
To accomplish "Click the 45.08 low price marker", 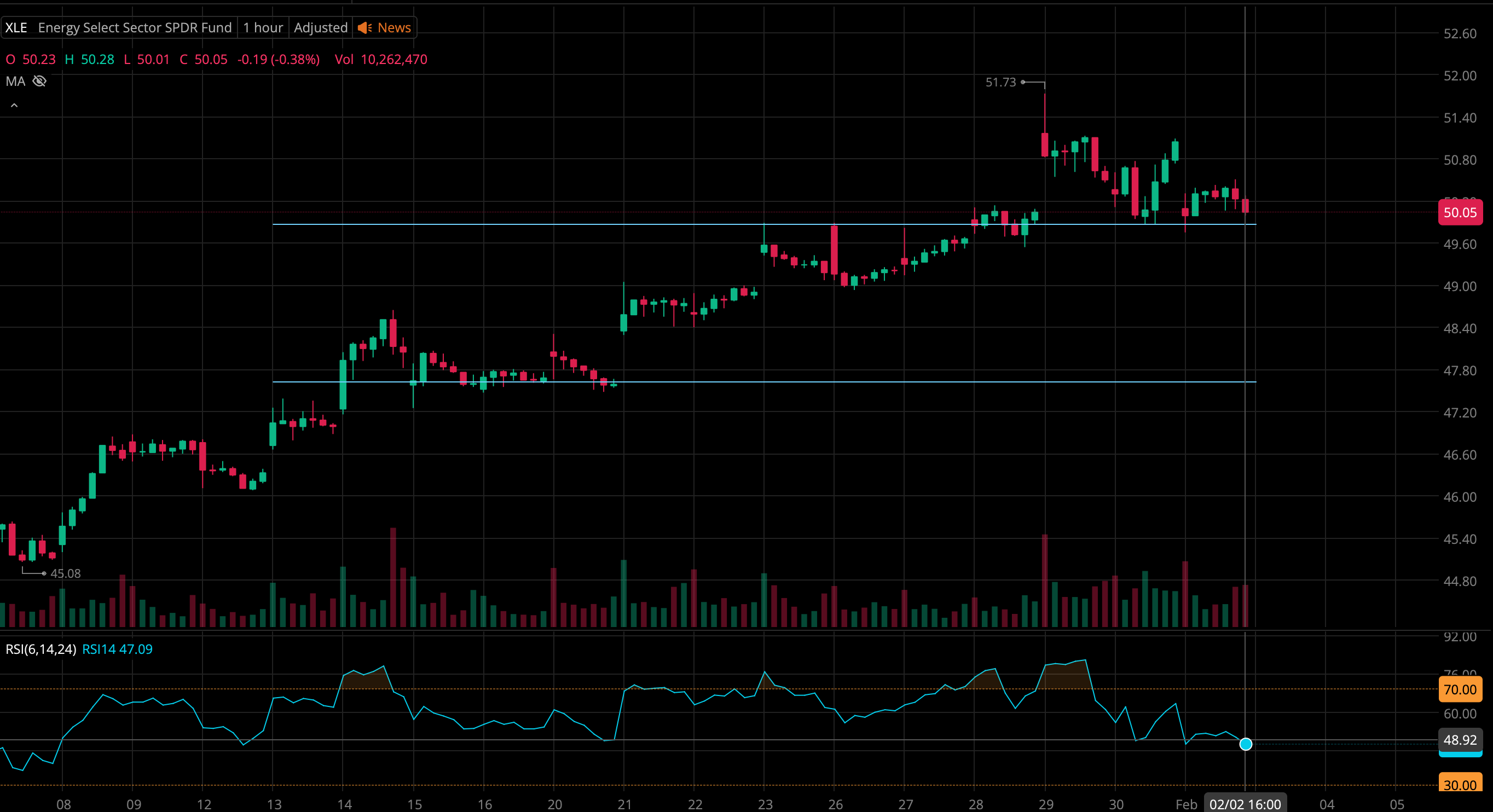I will pyautogui.click(x=65, y=573).
